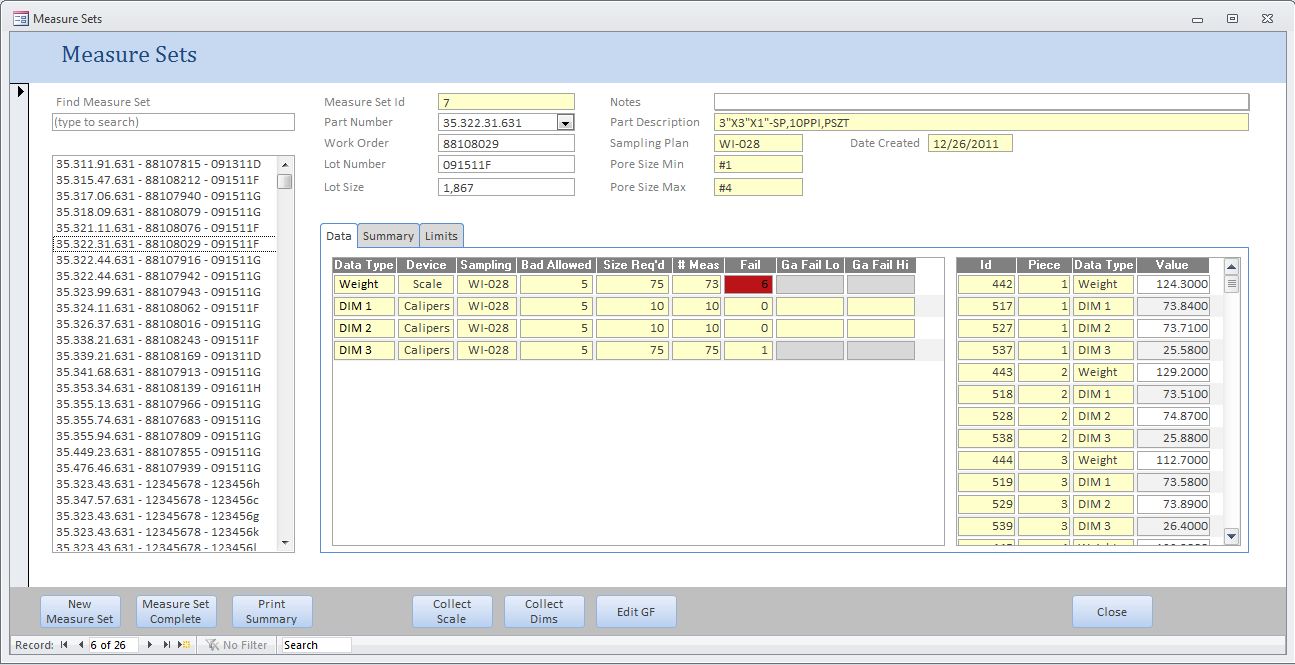Go to first record navigation arrow
This screenshot has width=1295, height=665.
pos(65,645)
